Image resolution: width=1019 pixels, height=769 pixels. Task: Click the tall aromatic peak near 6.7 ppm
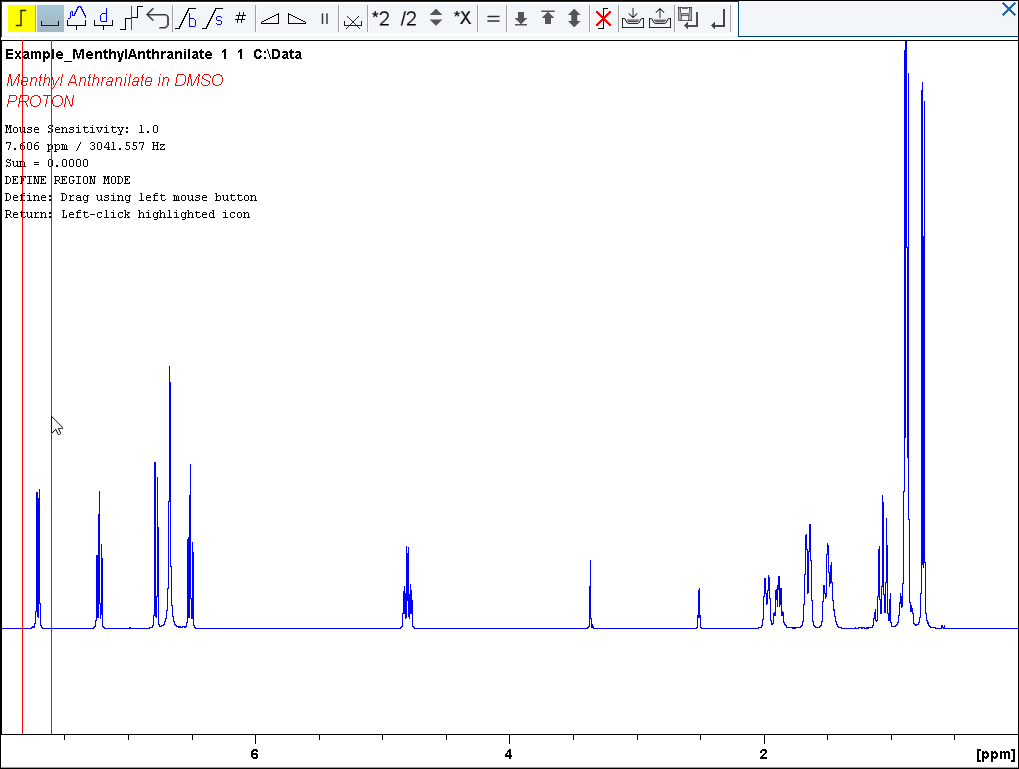click(x=170, y=497)
